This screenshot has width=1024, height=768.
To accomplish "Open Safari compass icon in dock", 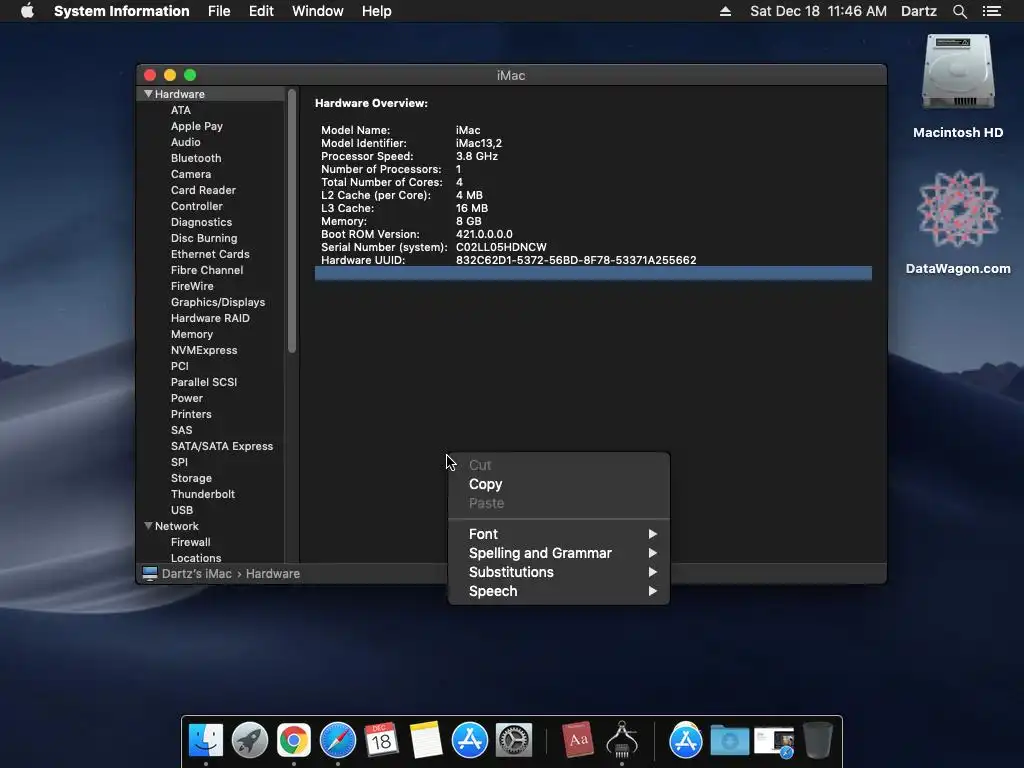I will pos(338,740).
